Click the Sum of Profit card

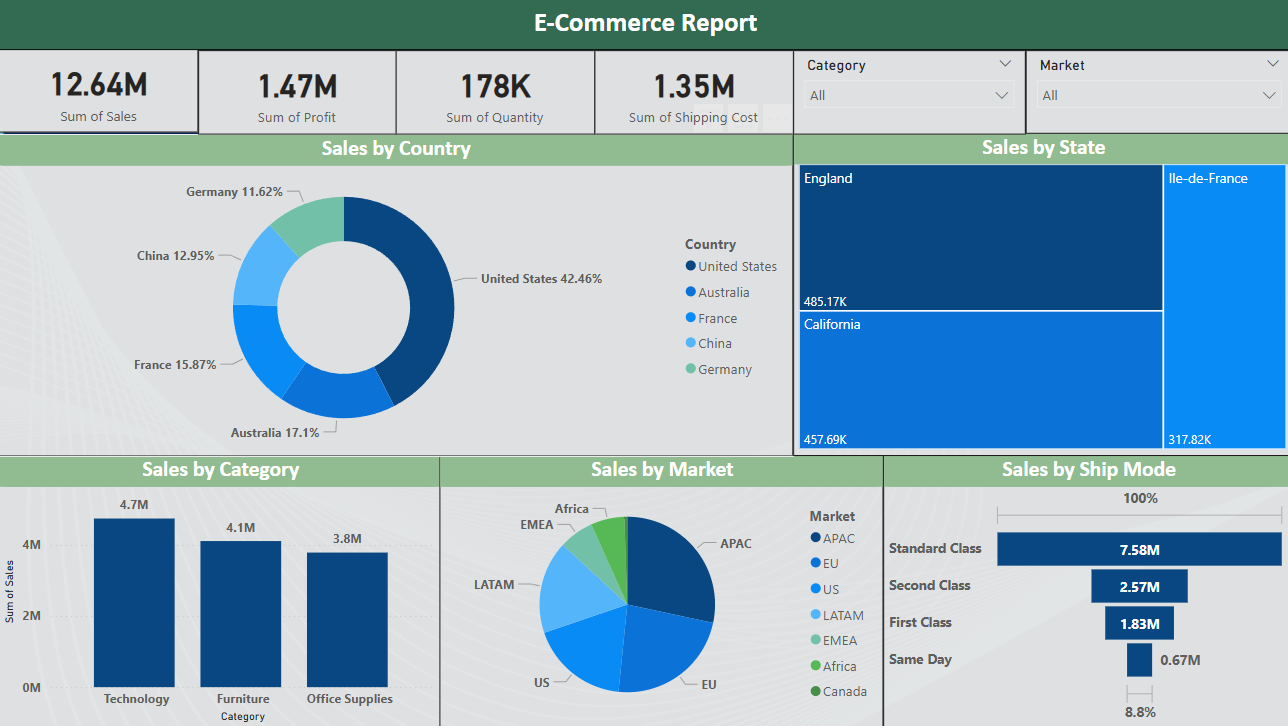pos(297,92)
